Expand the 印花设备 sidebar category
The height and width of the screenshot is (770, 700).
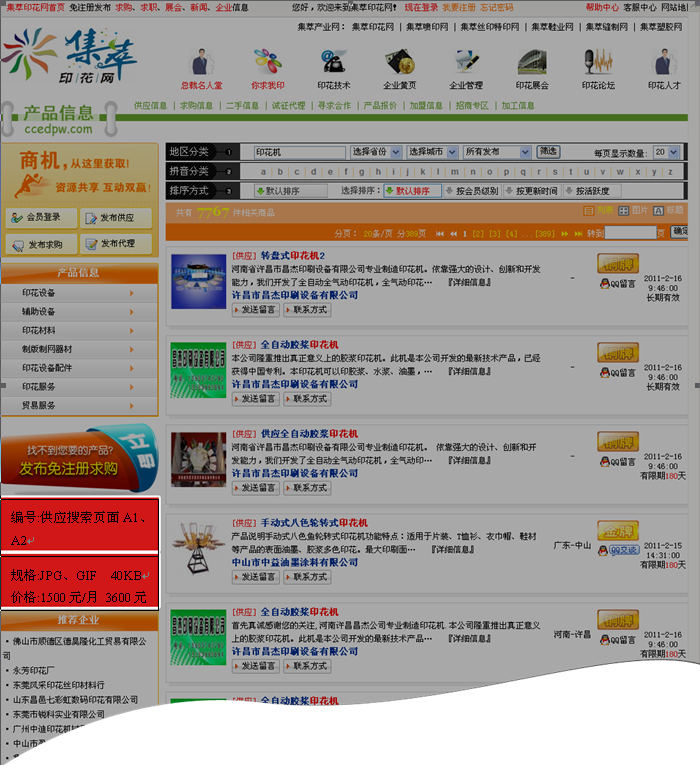tap(79, 293)
